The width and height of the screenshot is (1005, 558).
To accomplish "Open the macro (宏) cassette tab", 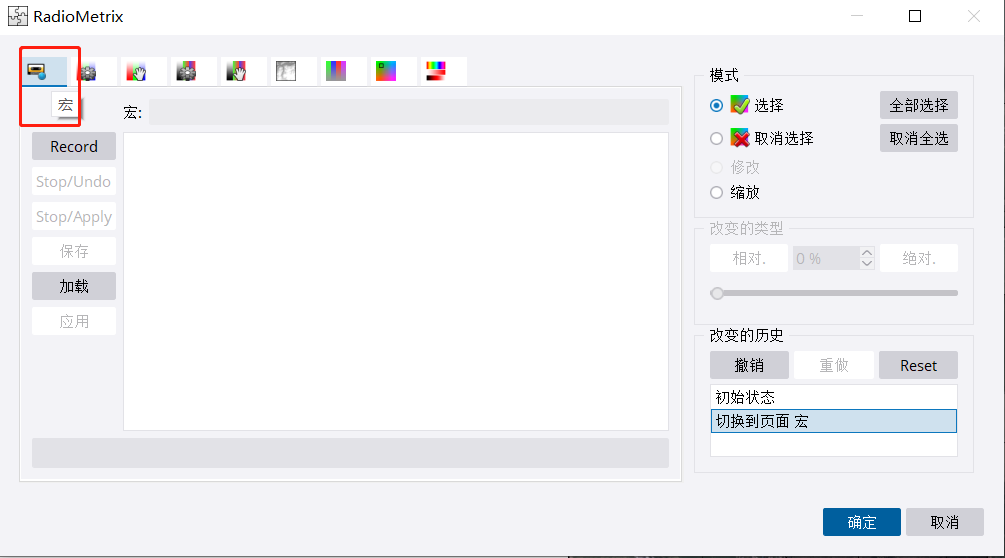I will pyautogui.click(x=37, y=71).
